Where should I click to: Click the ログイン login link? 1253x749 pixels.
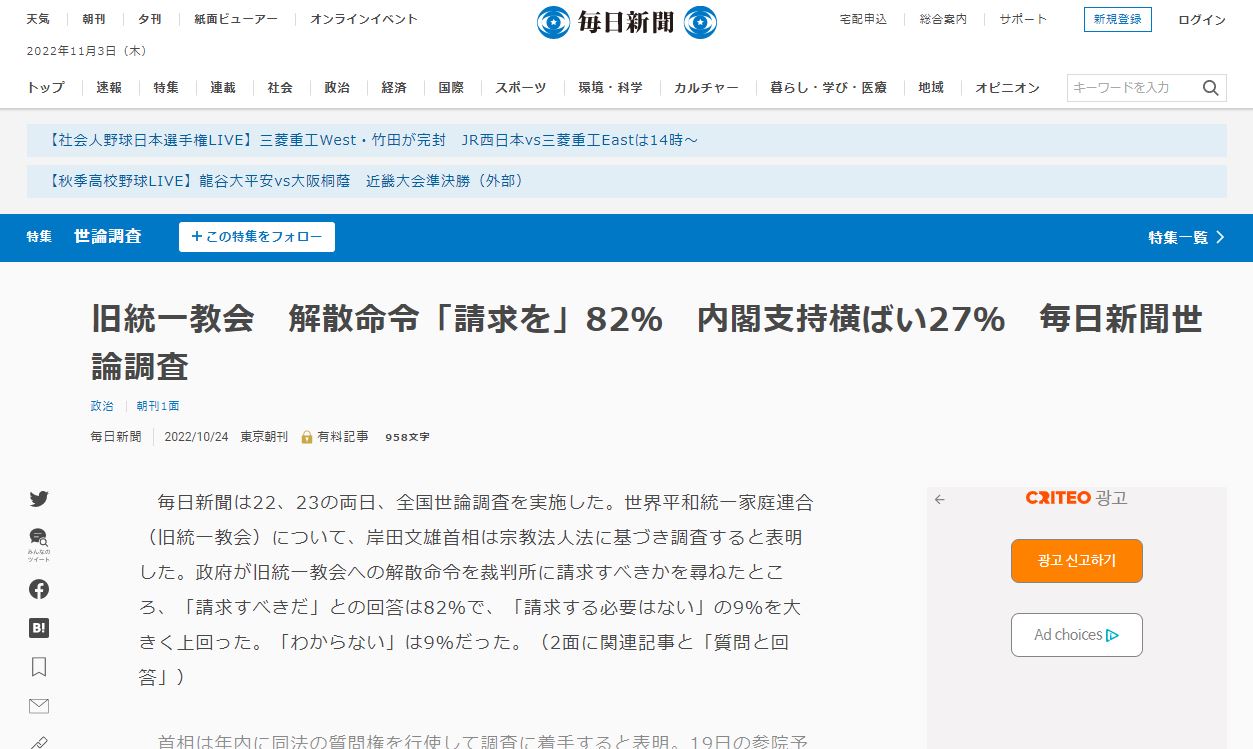[1201, 20]
